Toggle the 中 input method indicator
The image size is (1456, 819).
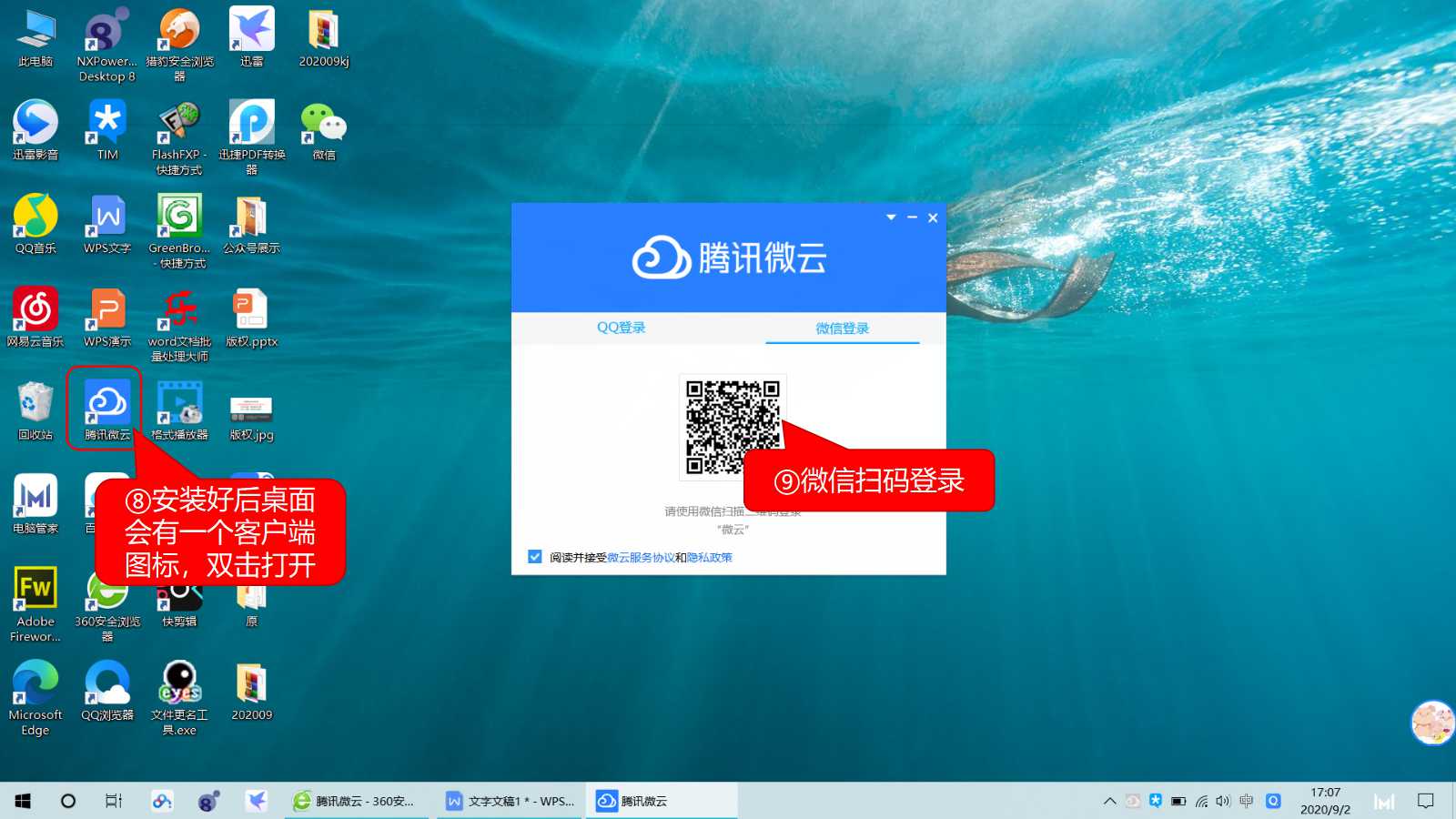coord(1246,801)
